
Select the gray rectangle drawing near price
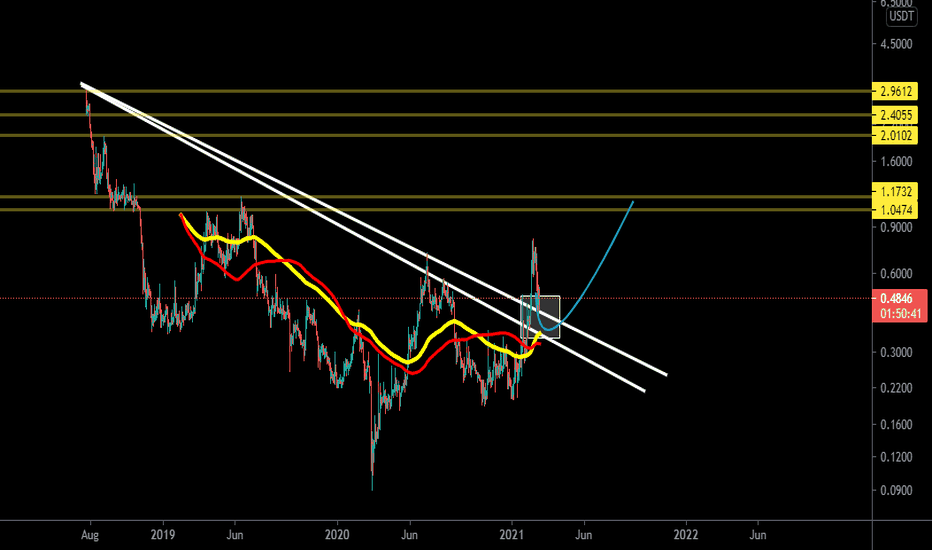[540, 317]
